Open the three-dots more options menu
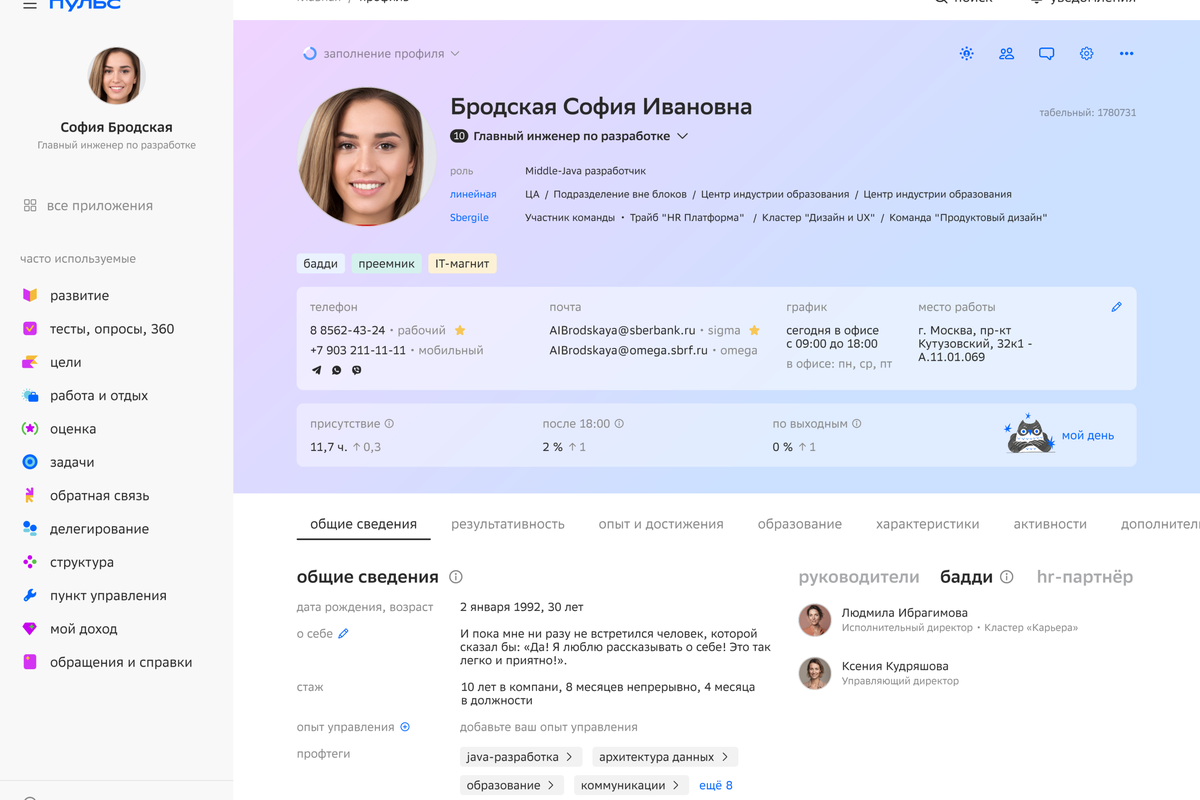Viewport: 1200px width, 800px height. coord(1126,54)
